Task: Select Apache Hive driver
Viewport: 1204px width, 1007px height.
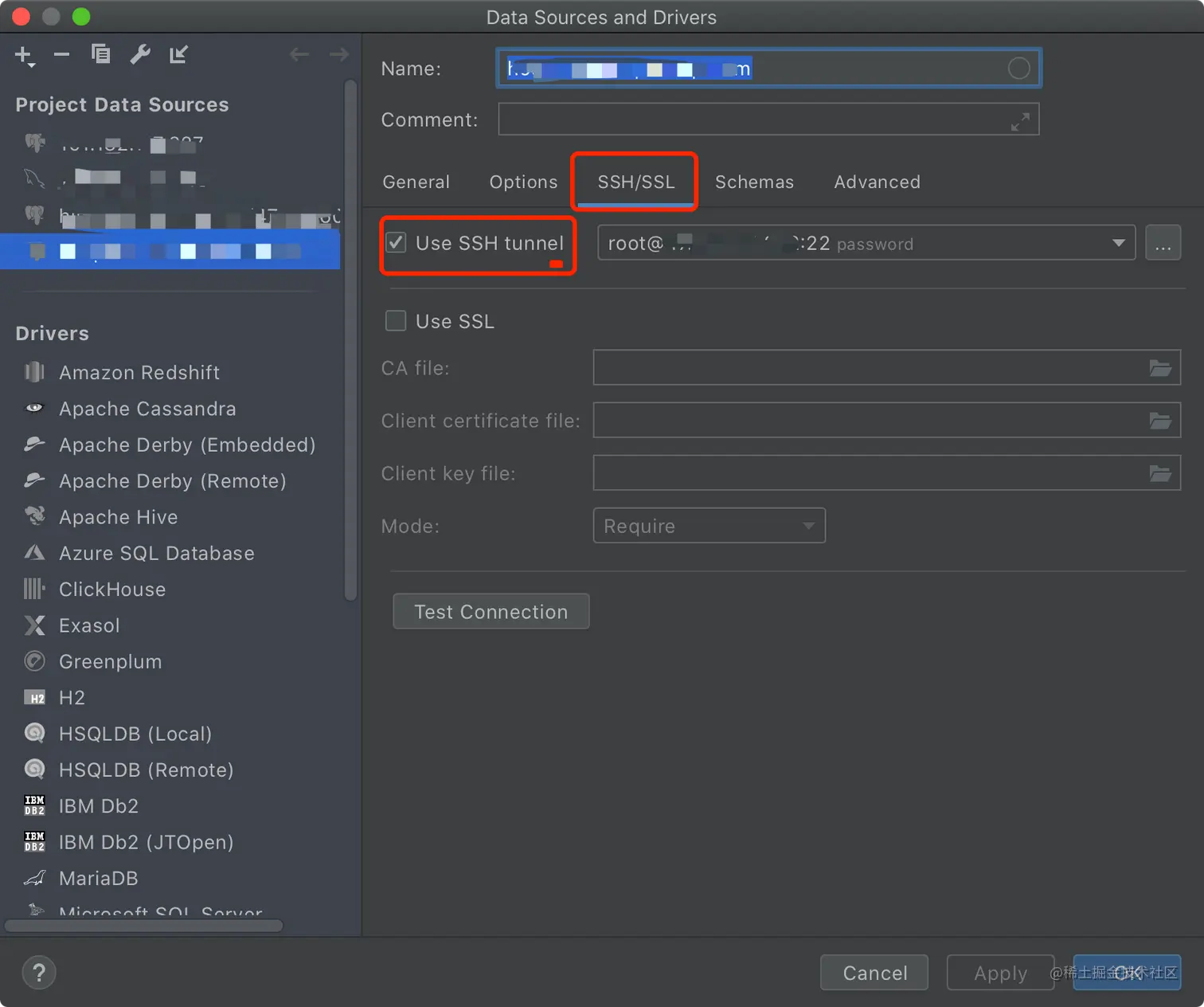Action: (118, 517)
